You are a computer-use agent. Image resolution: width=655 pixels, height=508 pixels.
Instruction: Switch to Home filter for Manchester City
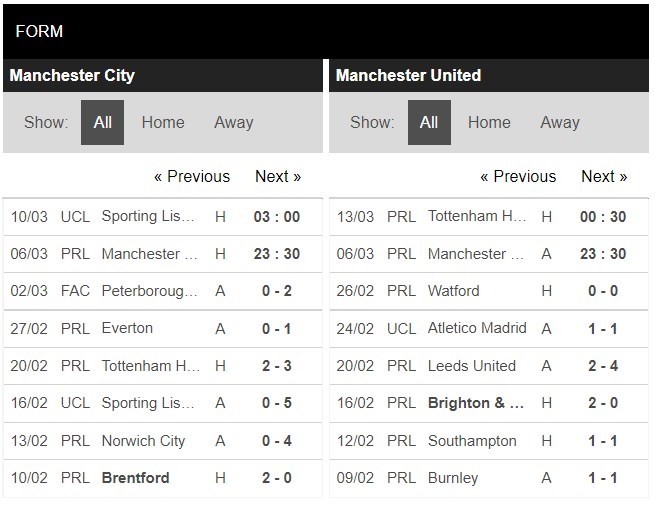tap(163, 122)
